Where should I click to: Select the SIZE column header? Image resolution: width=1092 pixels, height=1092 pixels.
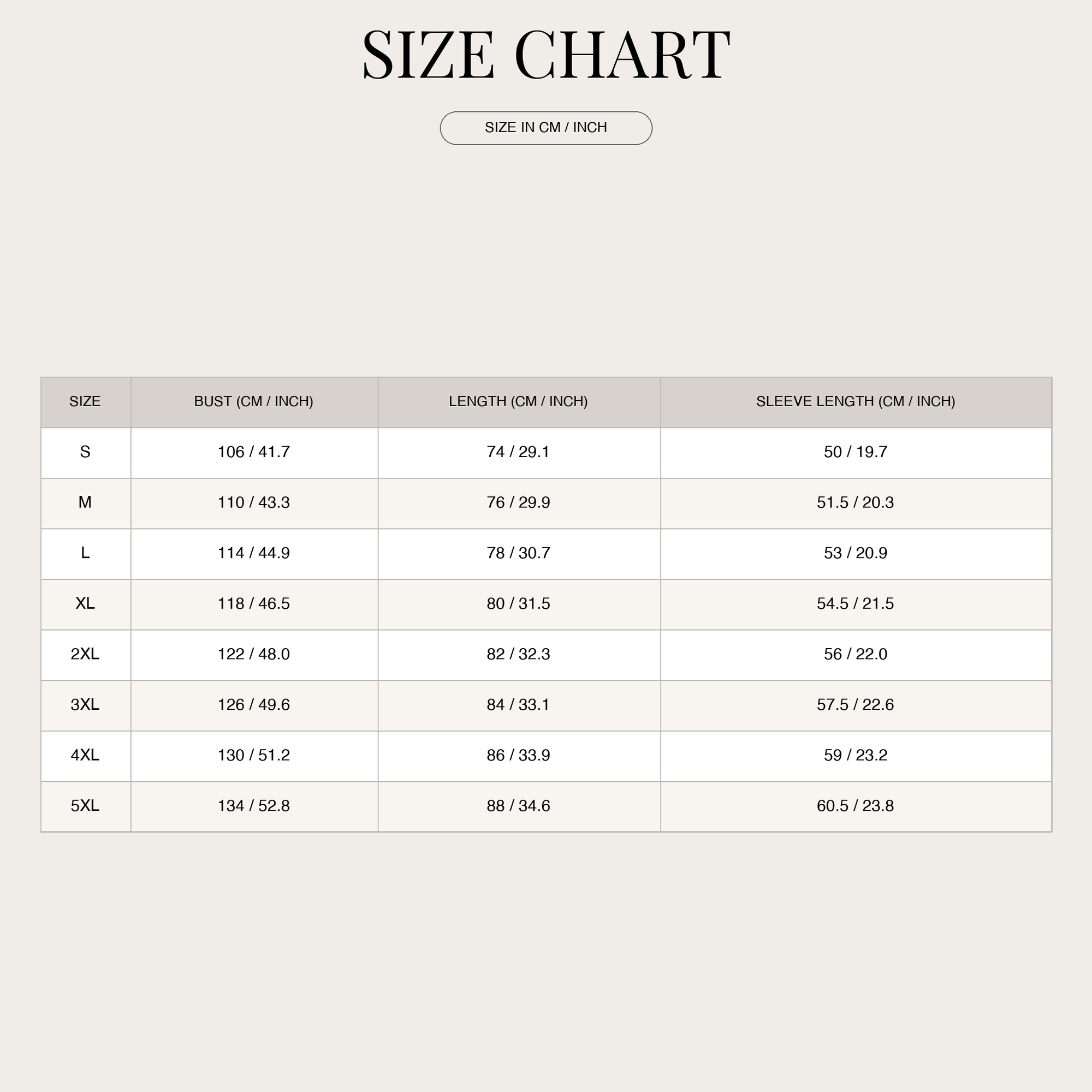click(85, 401)
